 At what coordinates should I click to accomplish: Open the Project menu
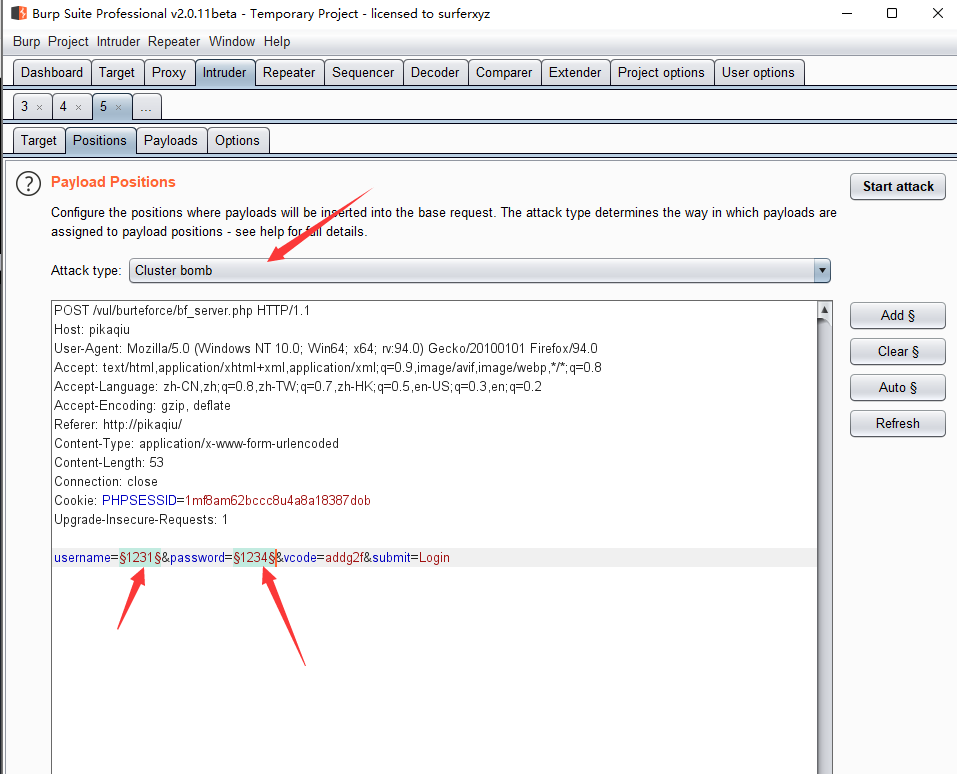tap(68, 42)
